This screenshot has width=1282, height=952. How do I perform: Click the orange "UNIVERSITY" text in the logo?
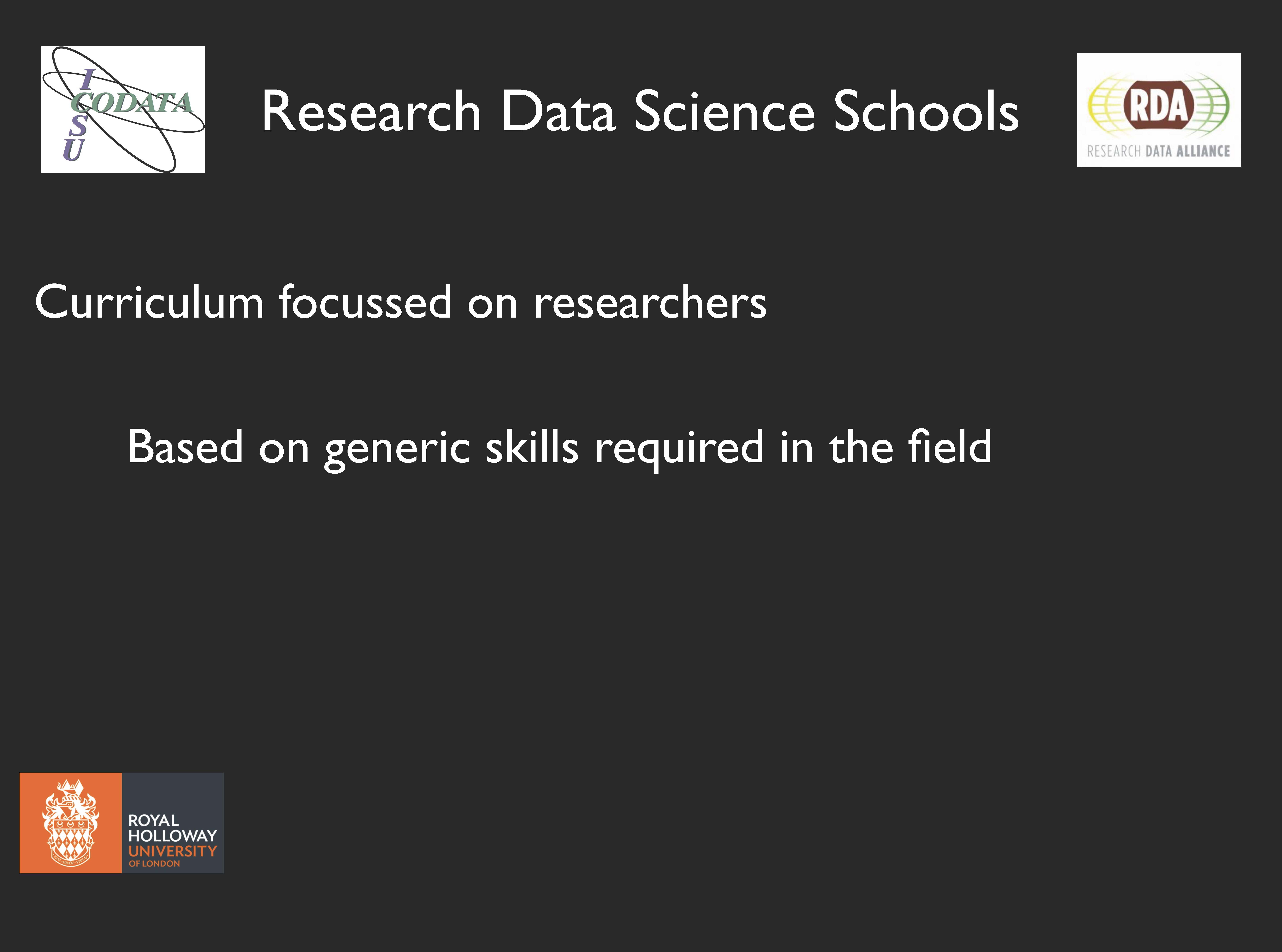pyautogui.click(x=172, y=851)
